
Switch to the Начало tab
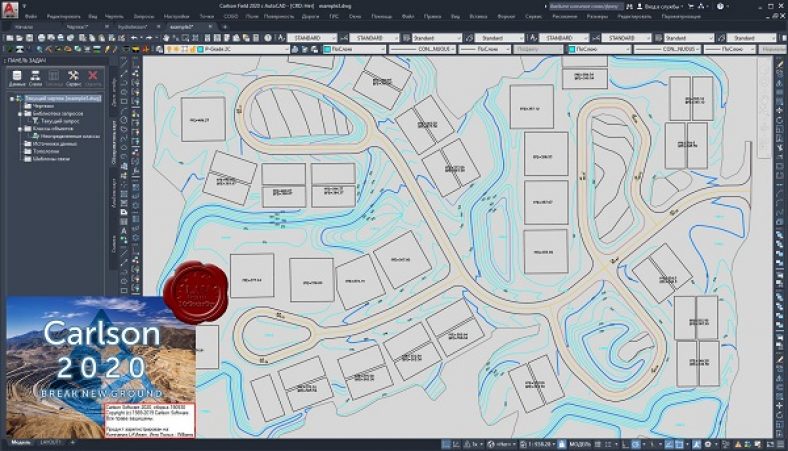(x=24, y=27)
